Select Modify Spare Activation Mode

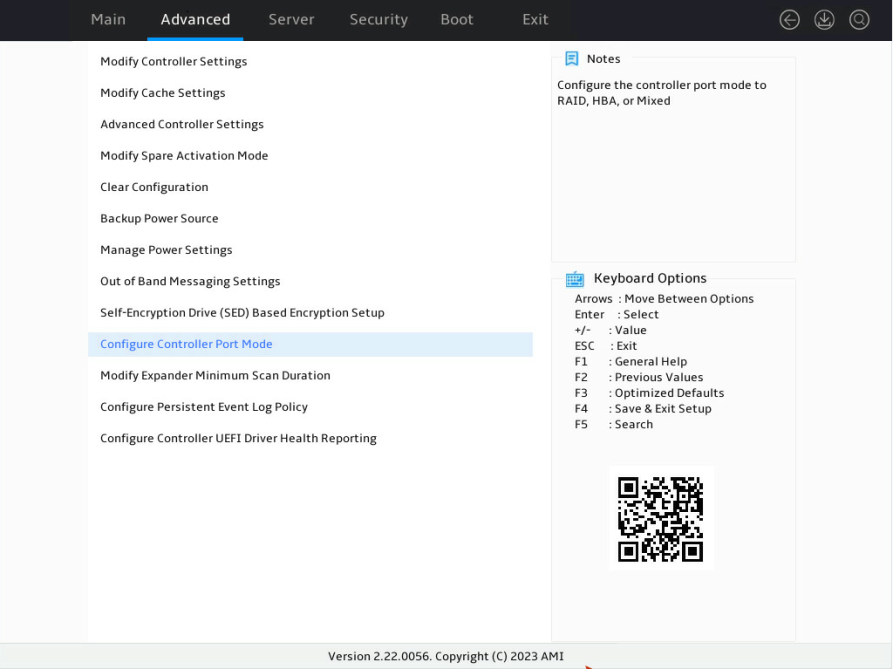tap(310, 155)
